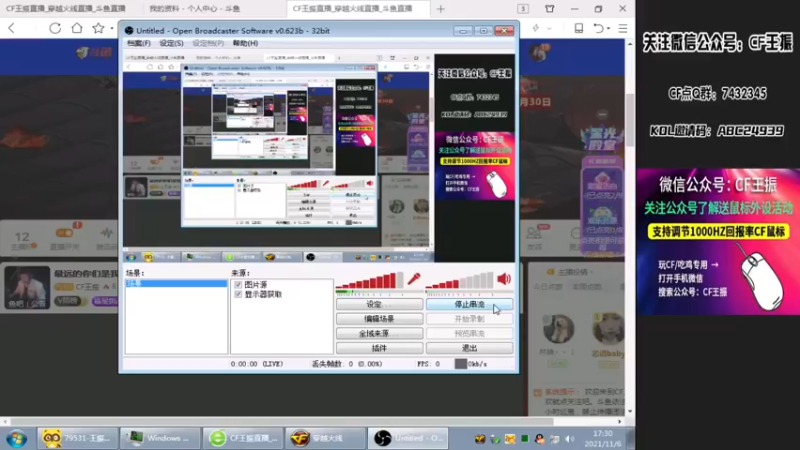Open a new browser tab with plus
The width and height of the screenshot is (800, 450).
(441, 9)
